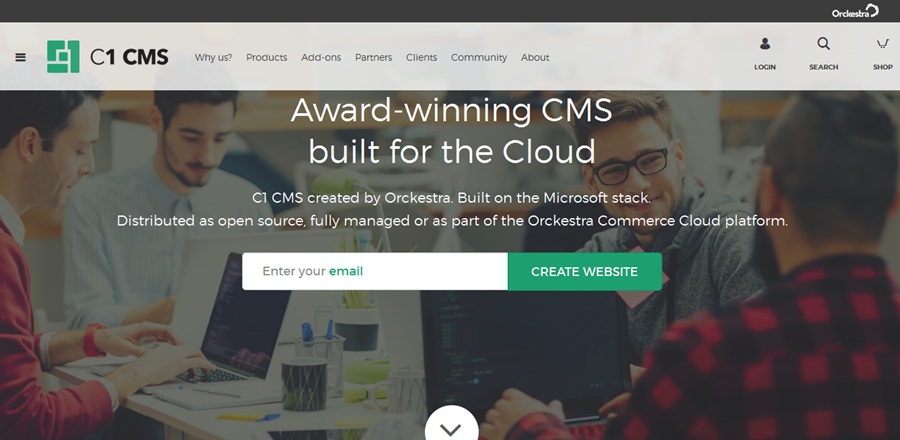Open the Why us? menu

click(214, 57)
